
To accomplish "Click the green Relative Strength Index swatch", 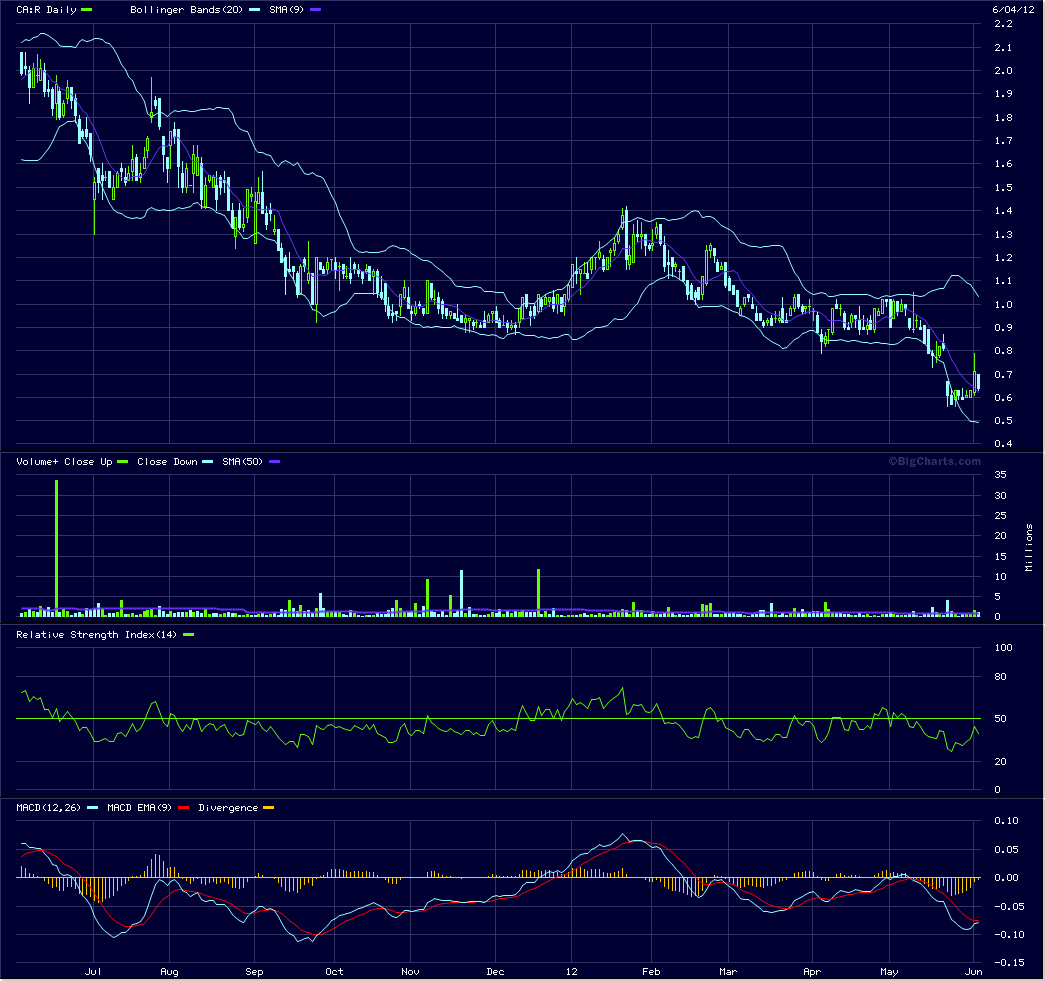I will coord(189,635).
